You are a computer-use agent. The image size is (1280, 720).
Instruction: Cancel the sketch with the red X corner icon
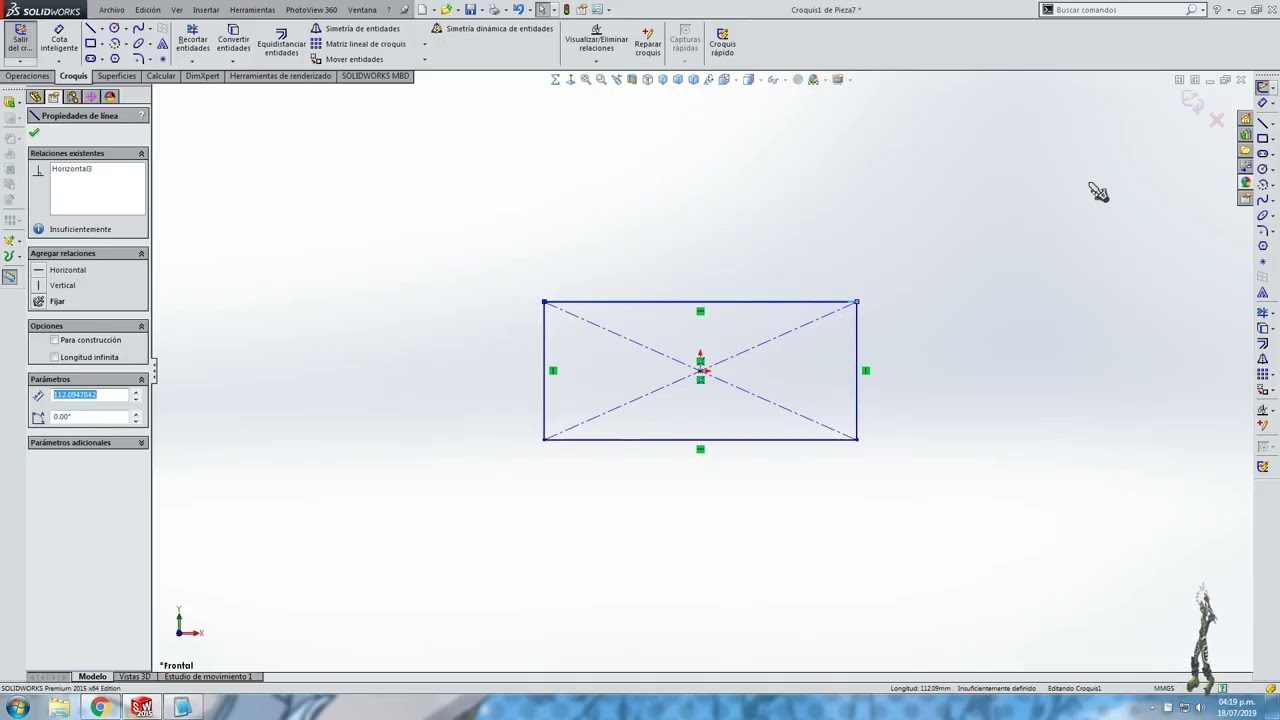pyautogui.click(x=1216, y=120)
